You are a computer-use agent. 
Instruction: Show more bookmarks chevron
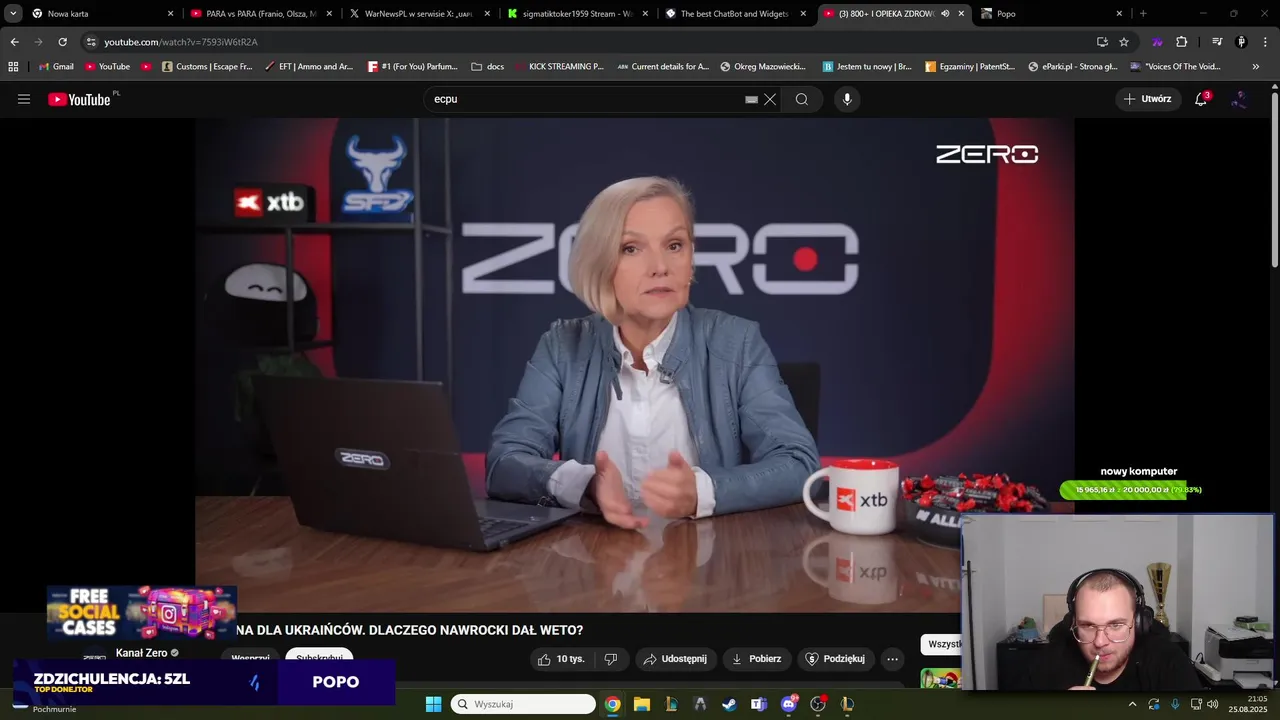click(1256, 66)
